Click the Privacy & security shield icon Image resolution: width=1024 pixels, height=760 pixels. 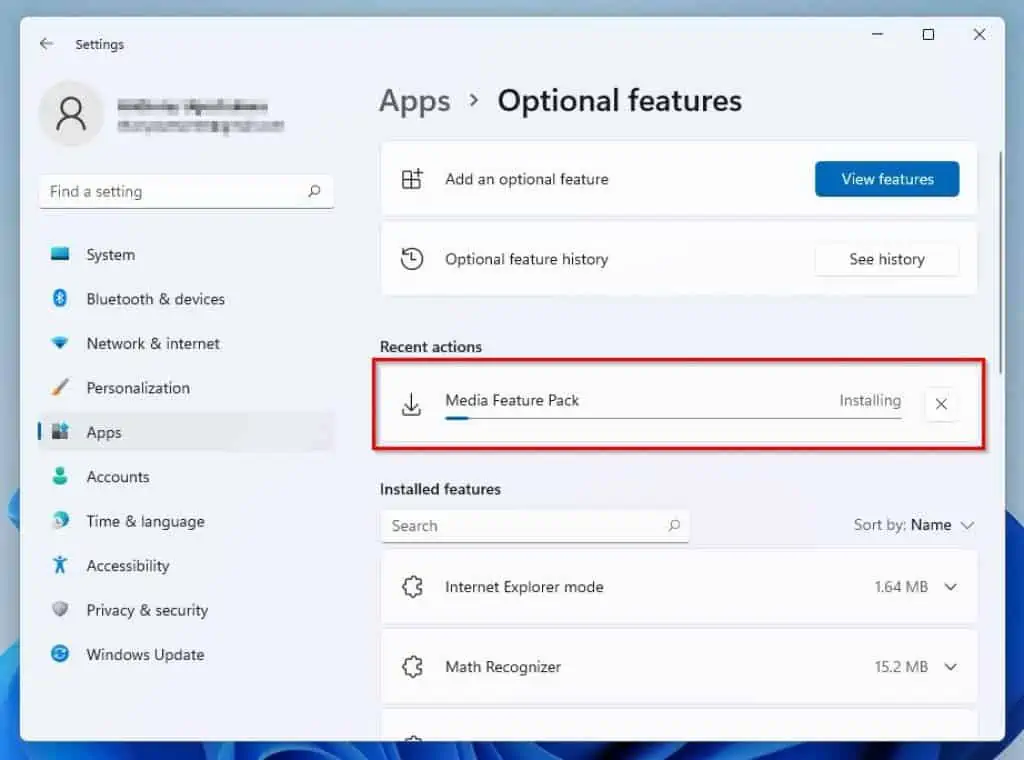point(60,609)
